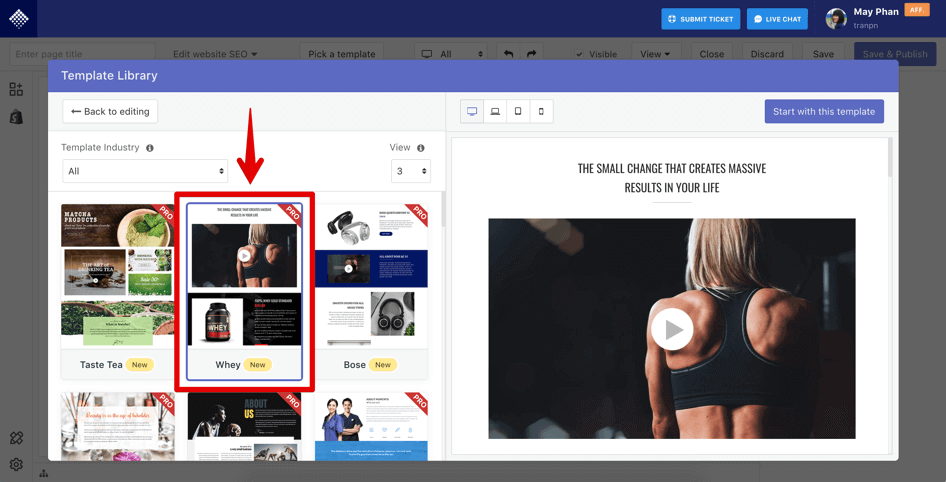Select the About Us sports template

tap(244, 427)
